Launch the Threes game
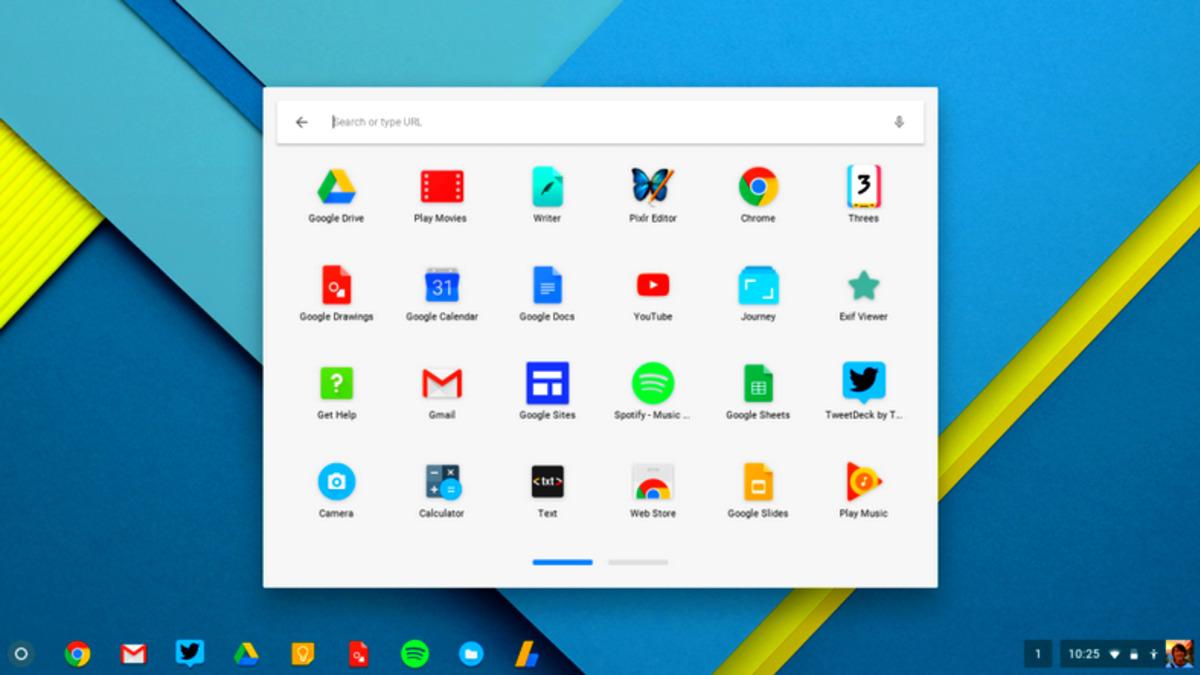Viewport: 1200px width, 675px height. point(863,187)
